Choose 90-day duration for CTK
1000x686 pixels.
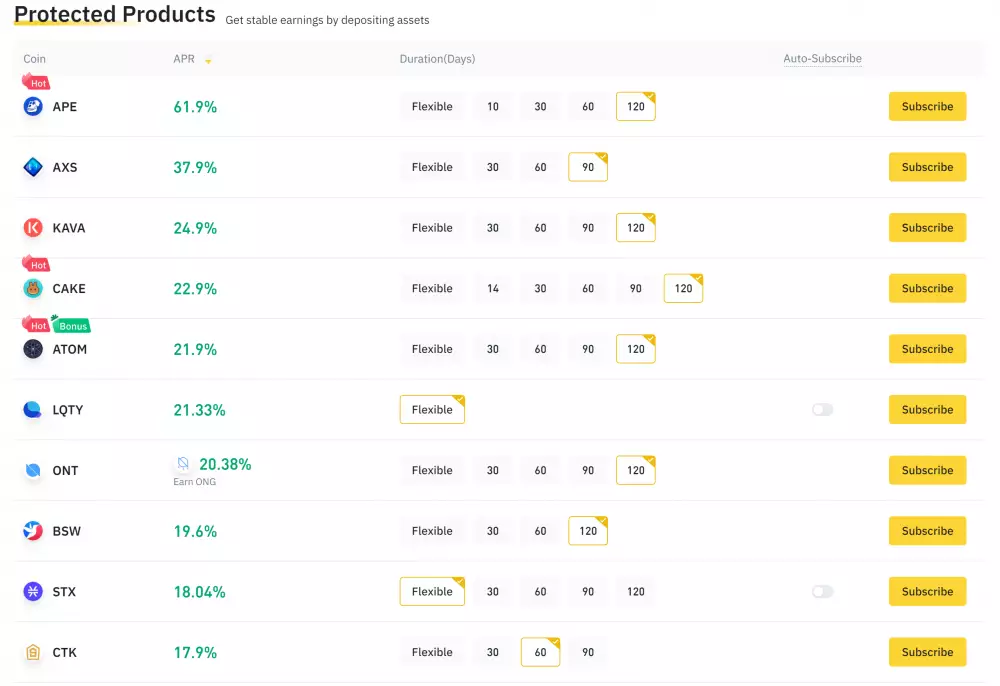click(x=588, y=652)
